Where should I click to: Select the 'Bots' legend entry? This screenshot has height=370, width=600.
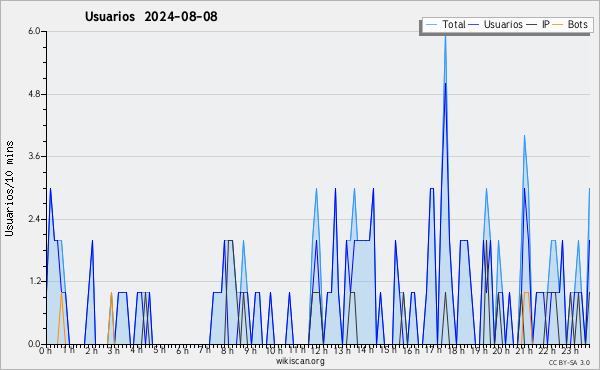click(577, 24)
